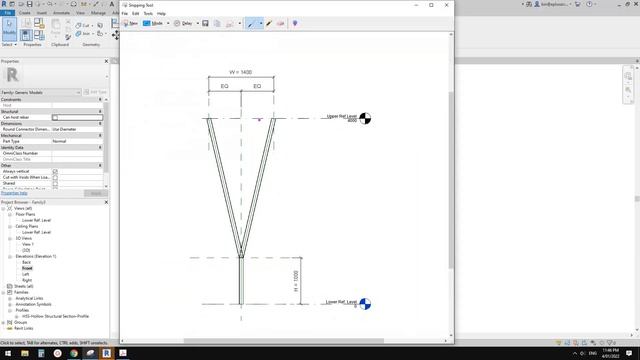Screen dimensions: 640x360
Task: Click Revit application logo icon
Action: 4,4
